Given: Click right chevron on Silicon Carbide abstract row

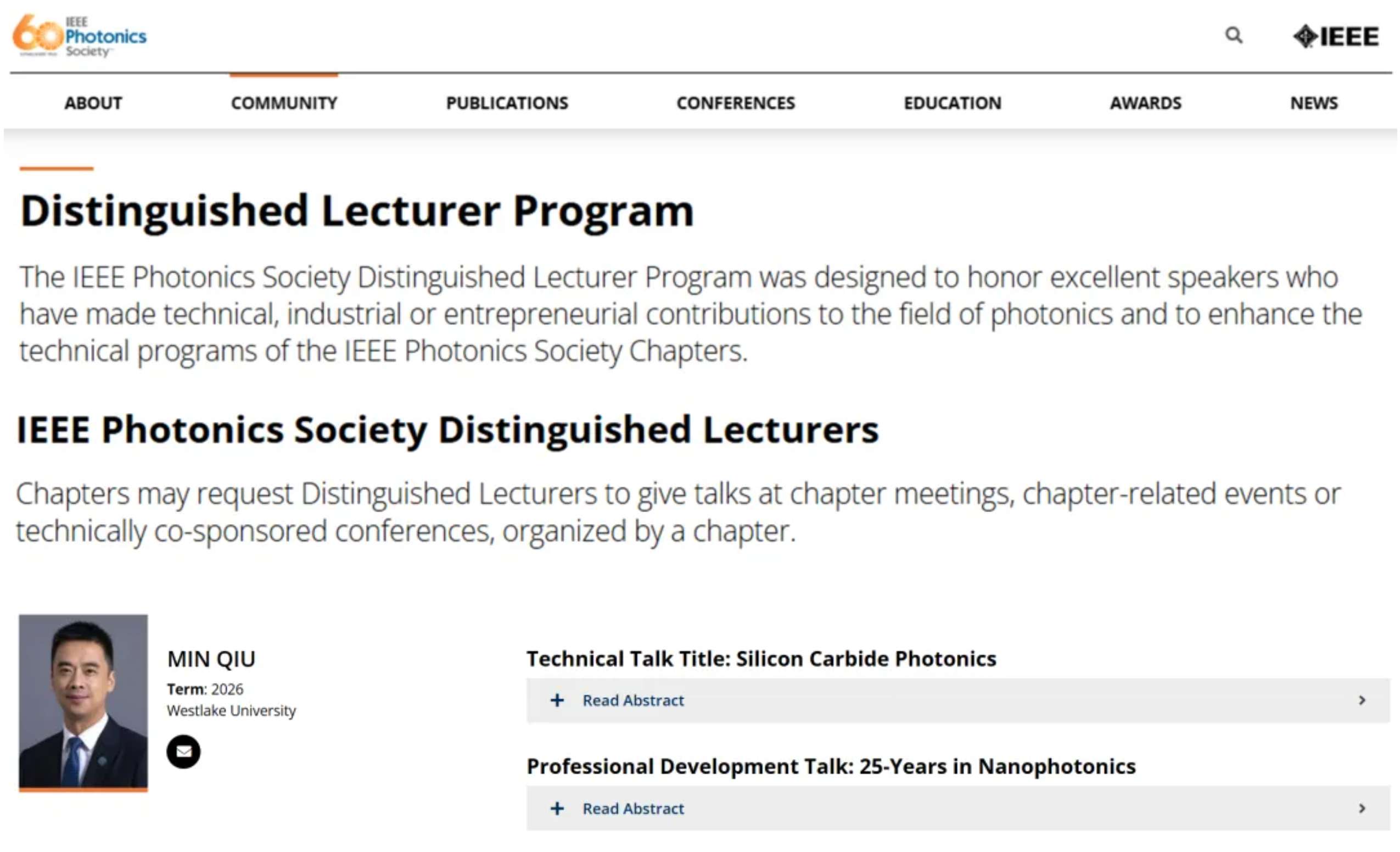Looking at the screenshot, I should (x=1362, y=700).
